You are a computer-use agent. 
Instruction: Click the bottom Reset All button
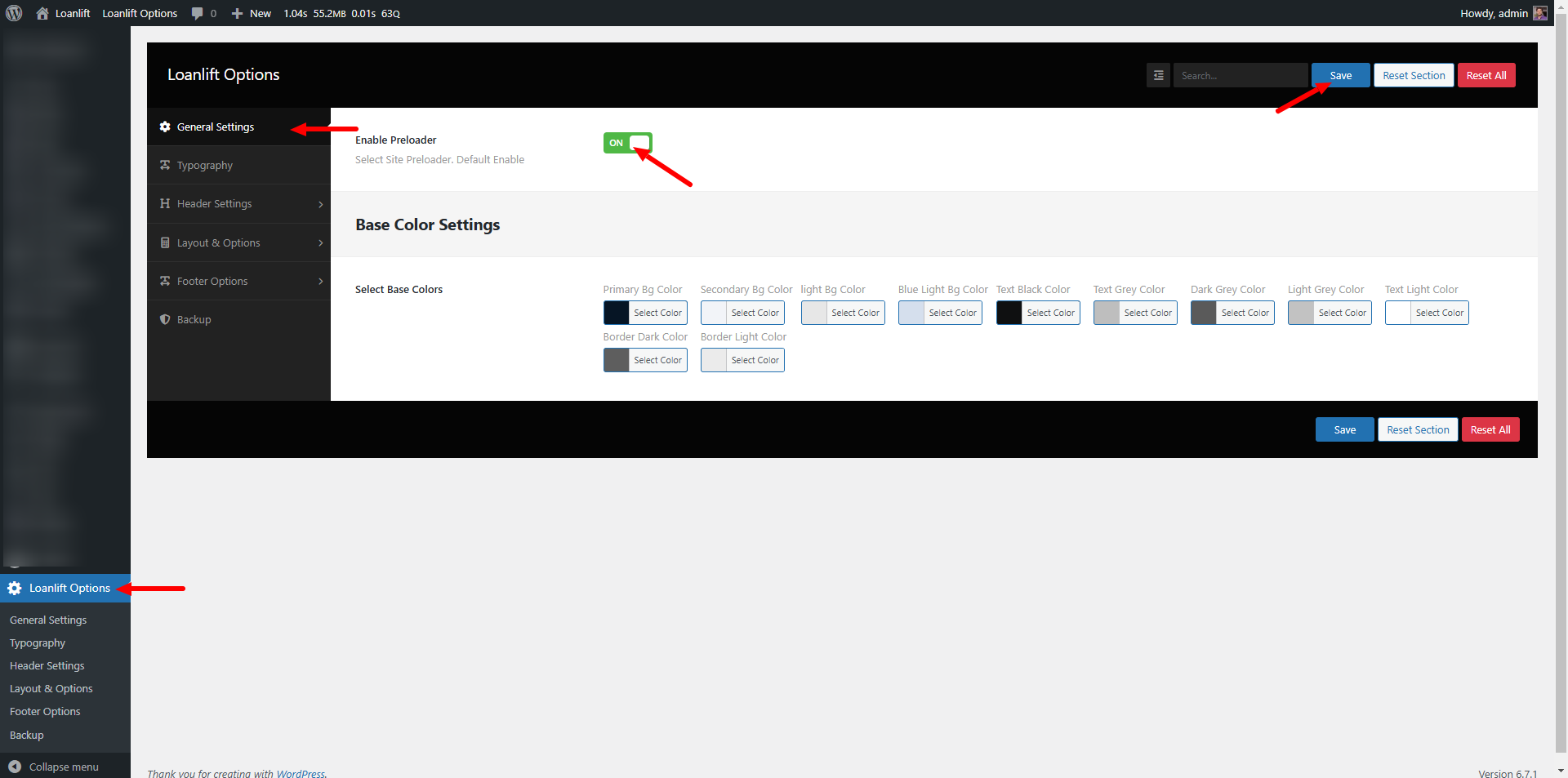click(x=1490, y=429)
